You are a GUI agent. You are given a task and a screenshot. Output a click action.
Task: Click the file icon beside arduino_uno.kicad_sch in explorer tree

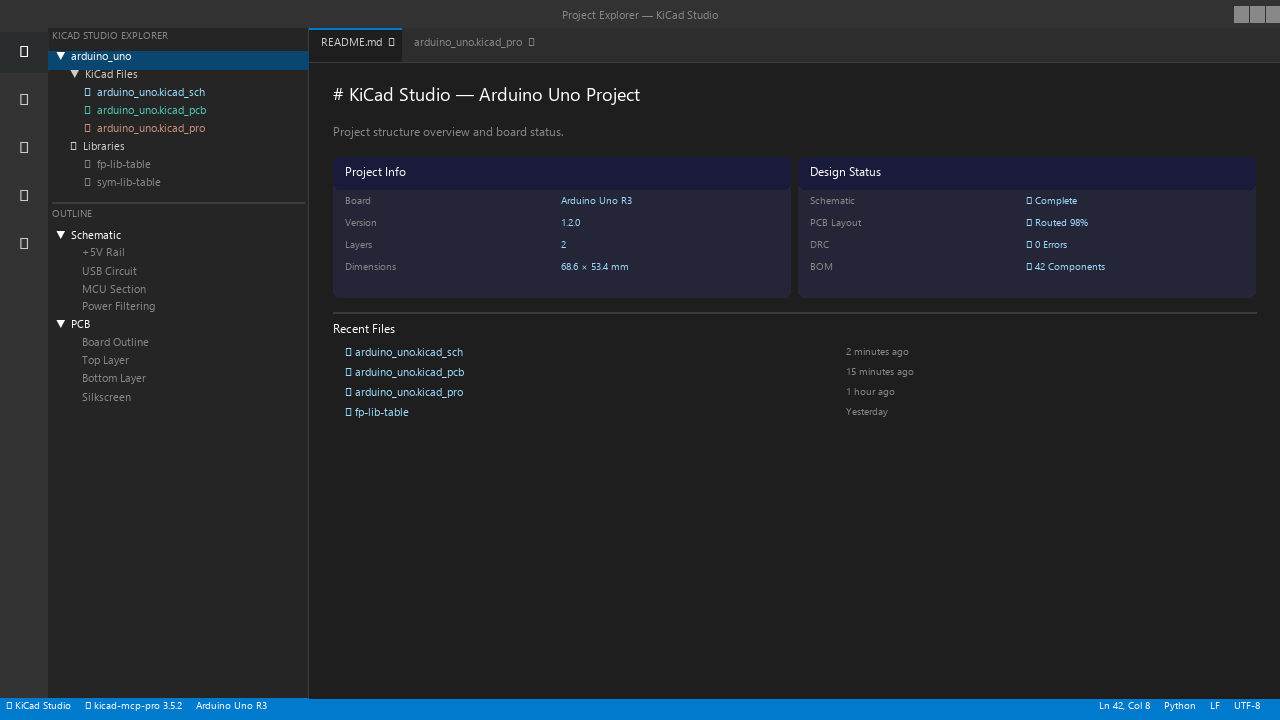point(88,92)
